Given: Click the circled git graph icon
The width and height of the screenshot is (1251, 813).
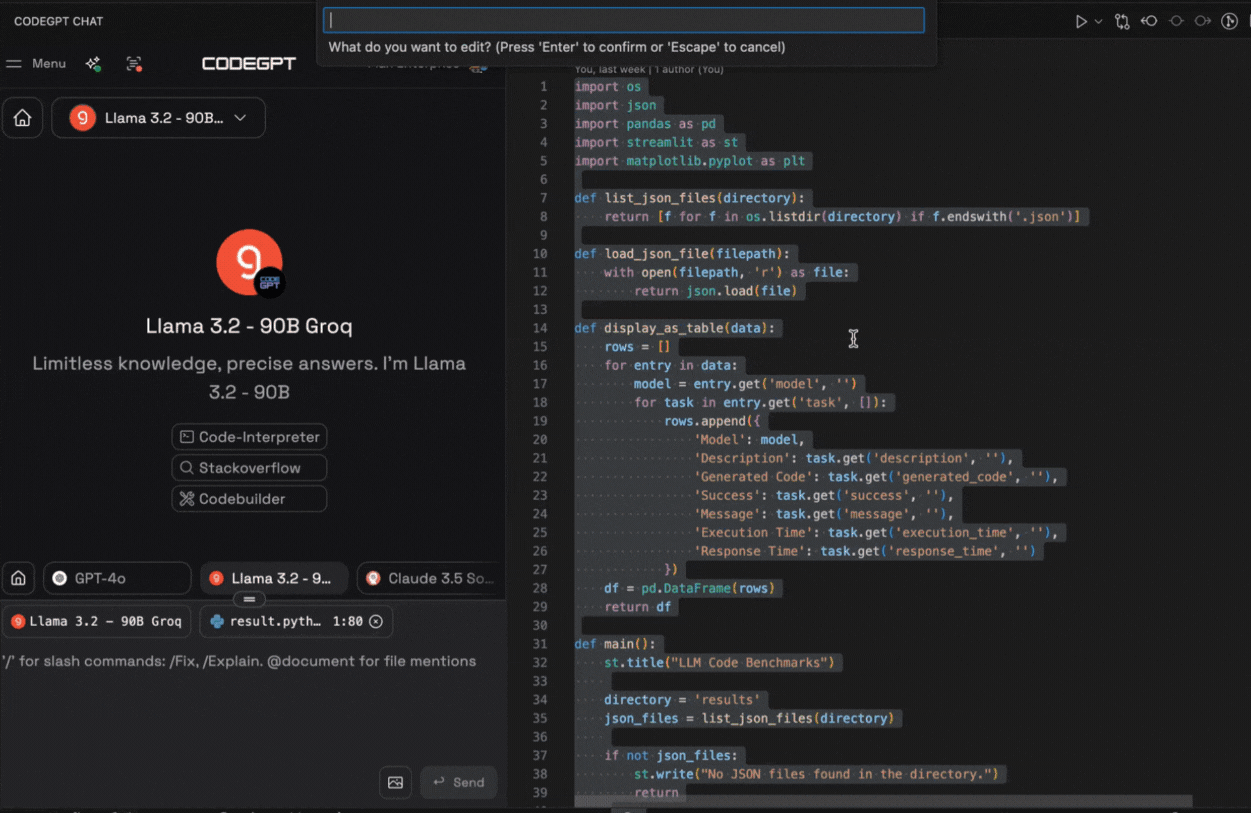Looking at the screenshot, I should (1230, 21).
